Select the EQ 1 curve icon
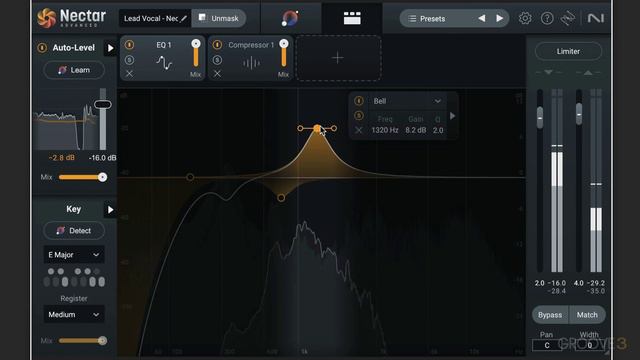 click(164, 63)
